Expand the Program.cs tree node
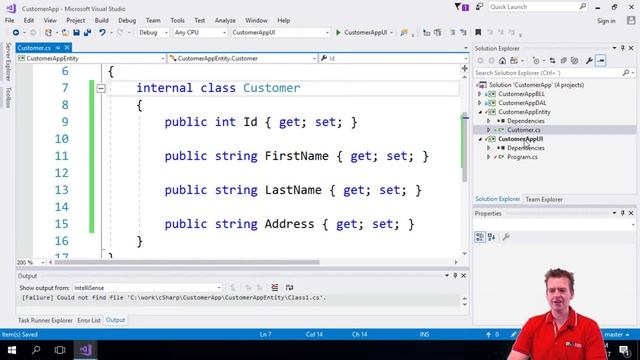The width and height of the screenshot is (640, 360). [489, 157]
